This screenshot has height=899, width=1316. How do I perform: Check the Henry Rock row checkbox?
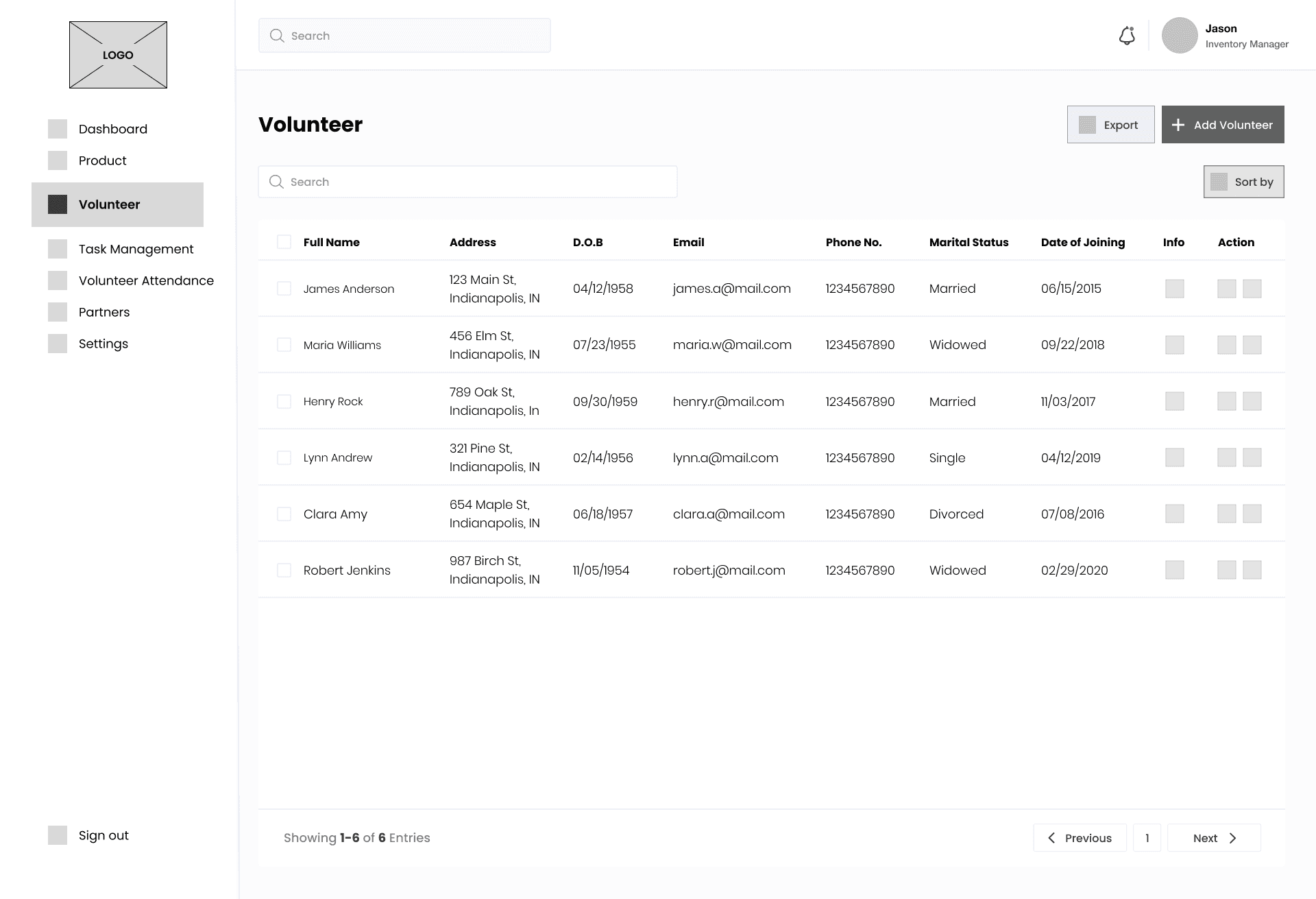click(x=284, y=401)
